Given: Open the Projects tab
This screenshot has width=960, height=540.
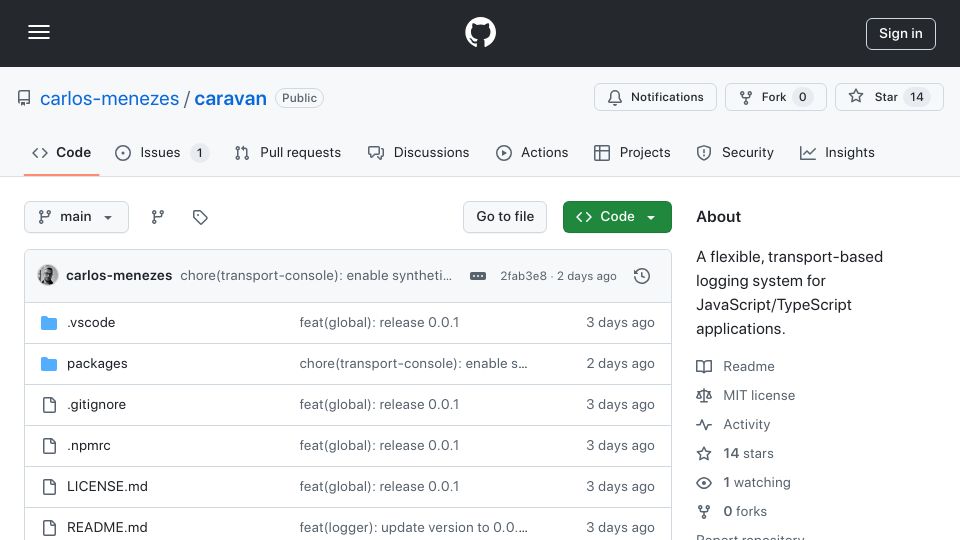Looking at the screenshot, I should click(x=632, y=152).
